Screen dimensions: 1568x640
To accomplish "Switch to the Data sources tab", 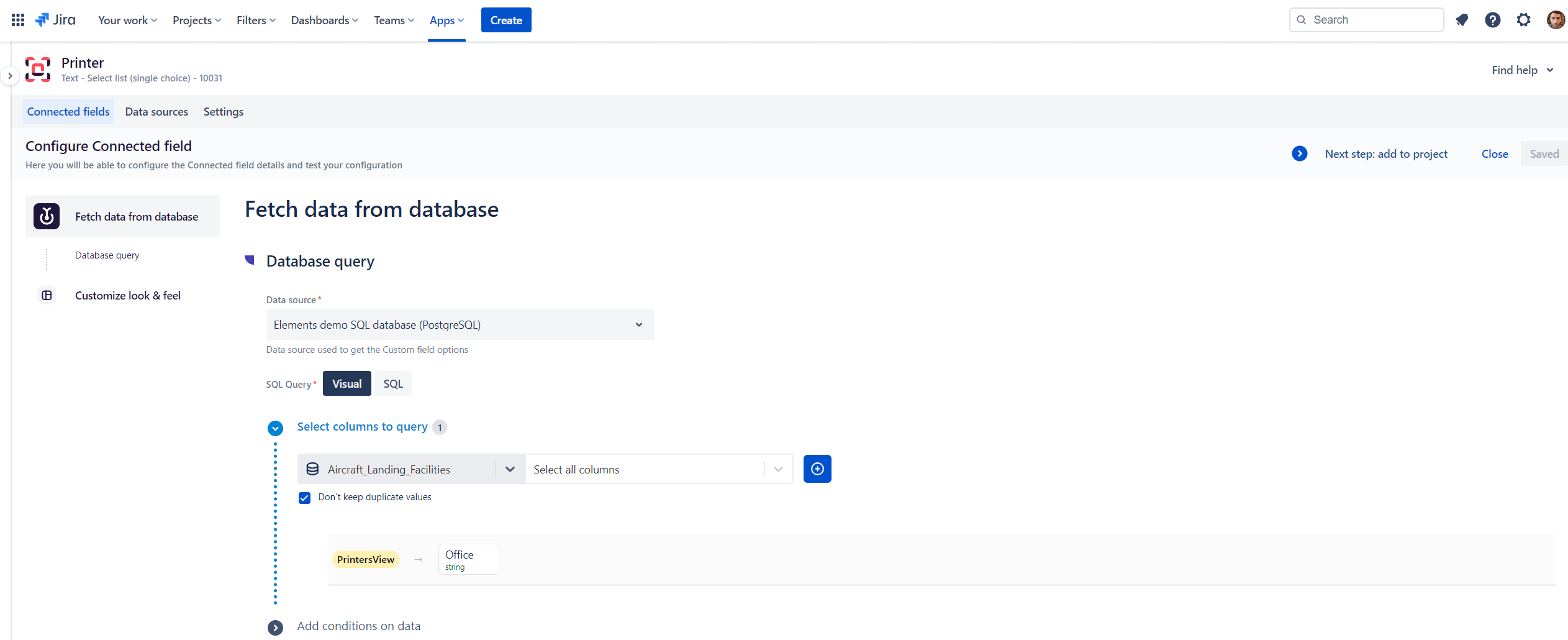I will point(156,112).
